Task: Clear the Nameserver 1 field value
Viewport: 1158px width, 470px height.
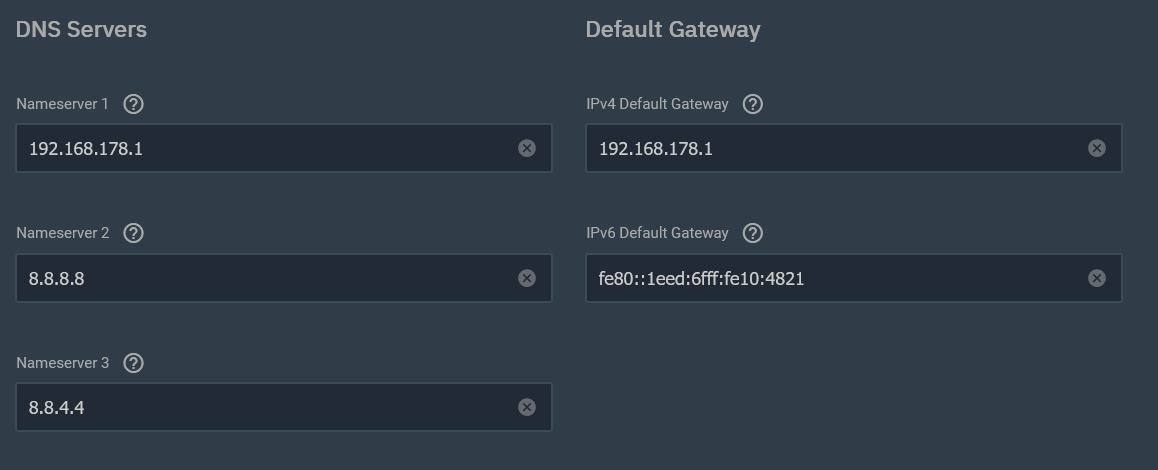Action: click(527, 148)
